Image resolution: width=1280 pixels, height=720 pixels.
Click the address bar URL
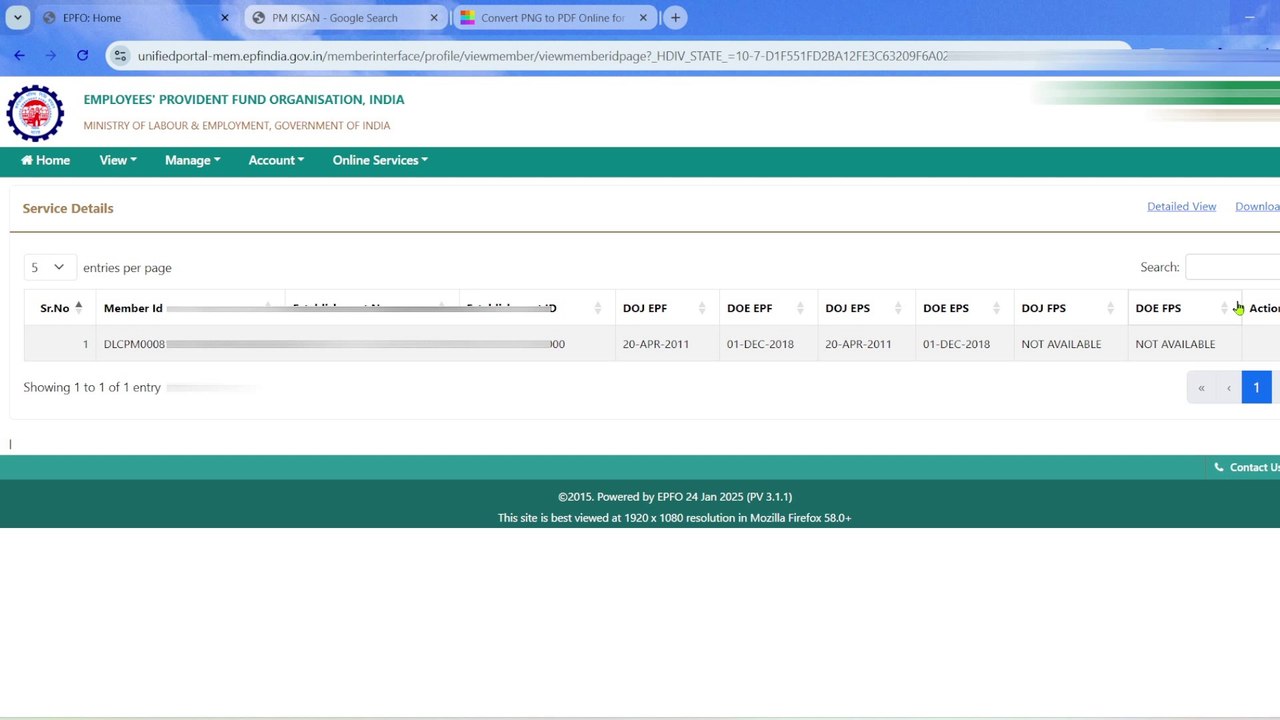click(543, 56)
